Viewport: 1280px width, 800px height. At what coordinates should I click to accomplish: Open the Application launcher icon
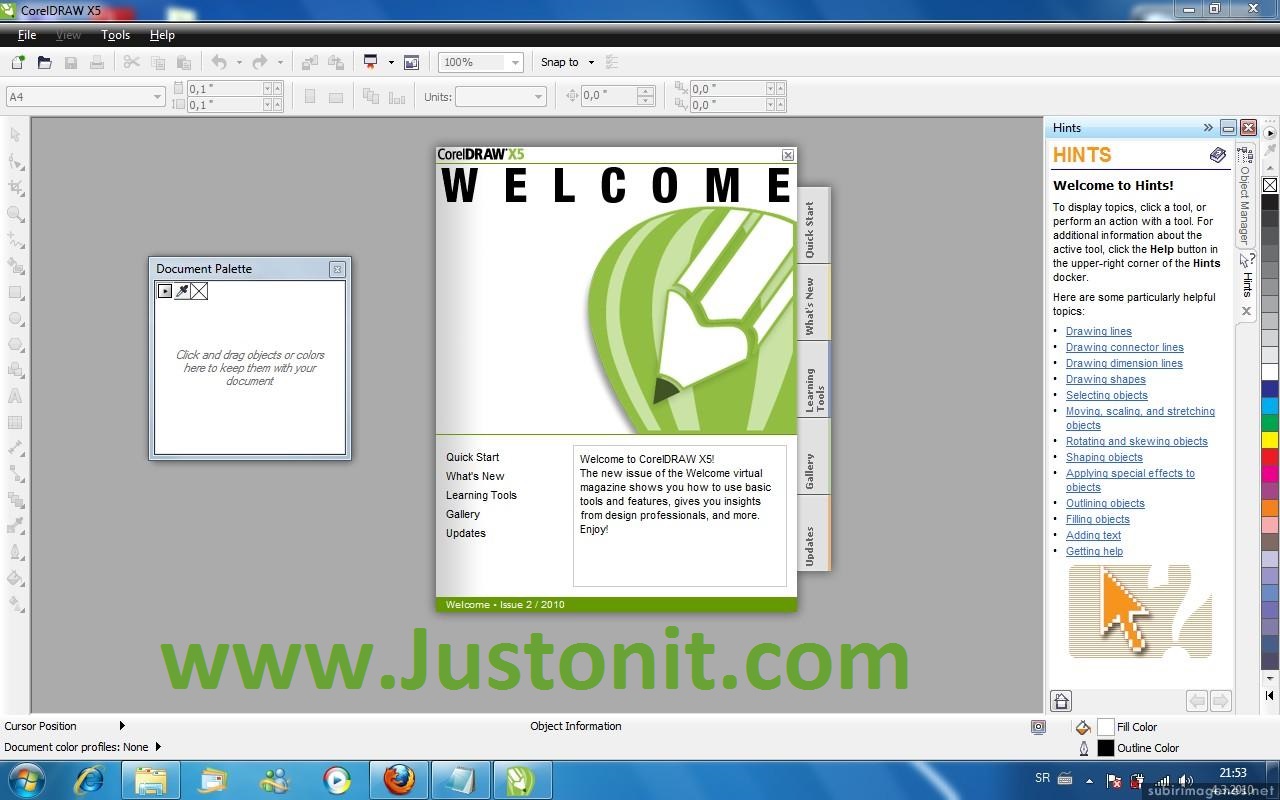point(371,62)
